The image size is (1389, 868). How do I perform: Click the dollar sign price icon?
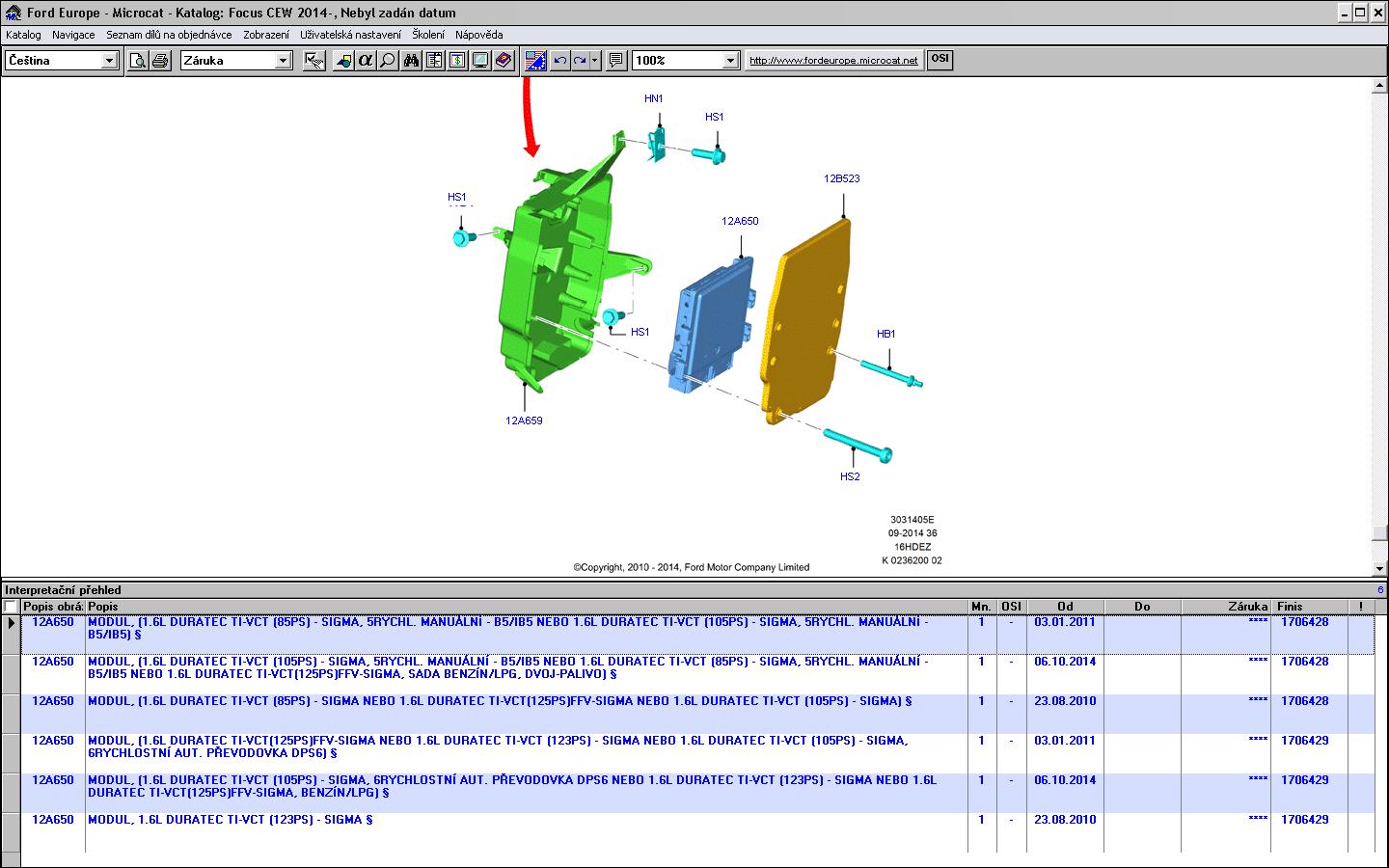coord(457,61)
